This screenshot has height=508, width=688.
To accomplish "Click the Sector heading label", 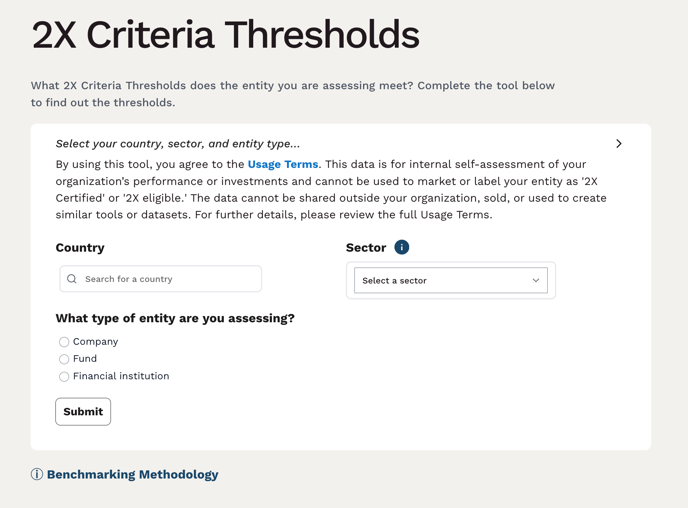I will click(366, 247).
